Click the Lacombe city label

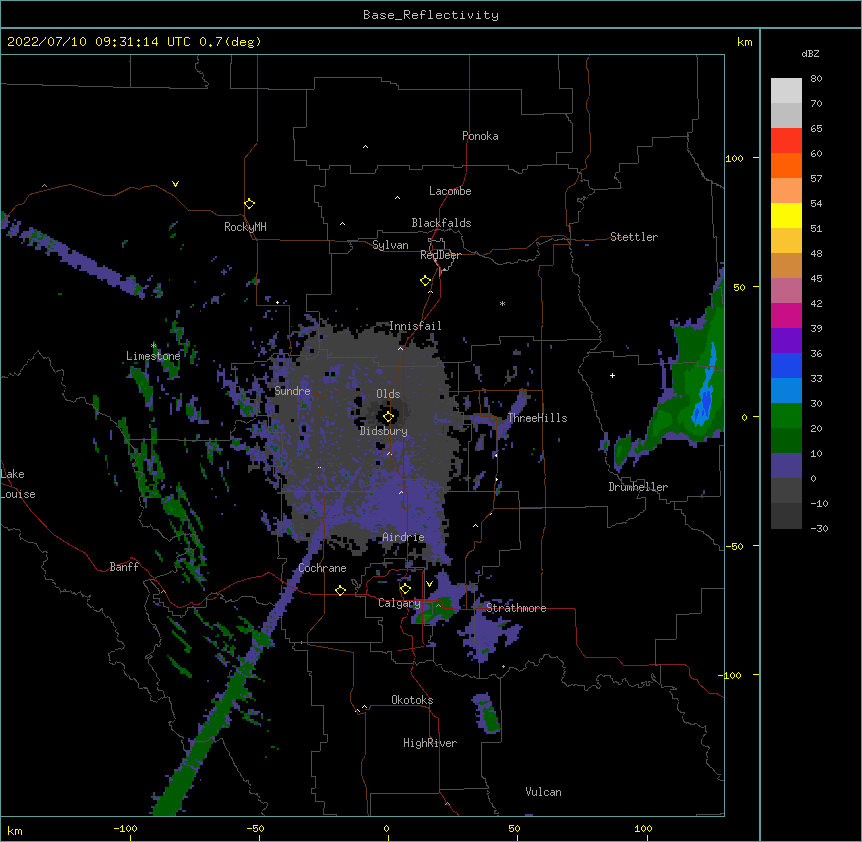coord(450,191)
